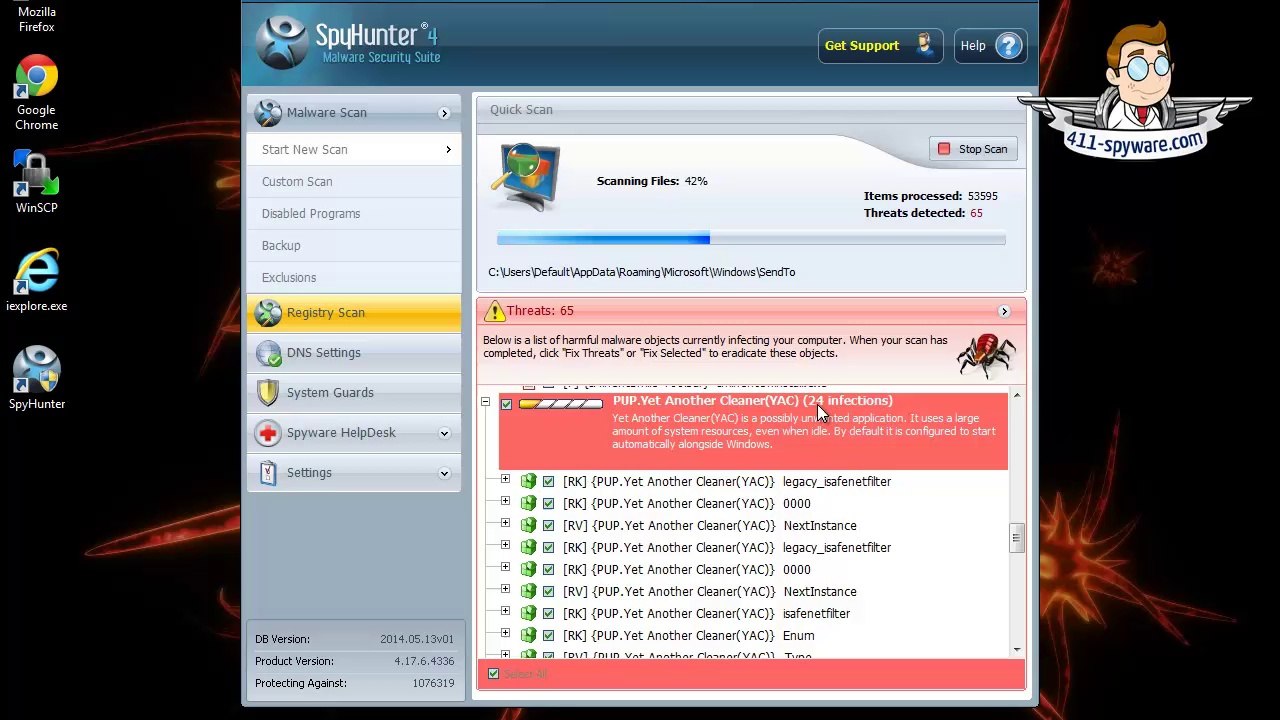The height and width of the screenshot is (720, 1280).
Task: Expand the isafenetfilter row plus sign
Action: coord(505,612)
